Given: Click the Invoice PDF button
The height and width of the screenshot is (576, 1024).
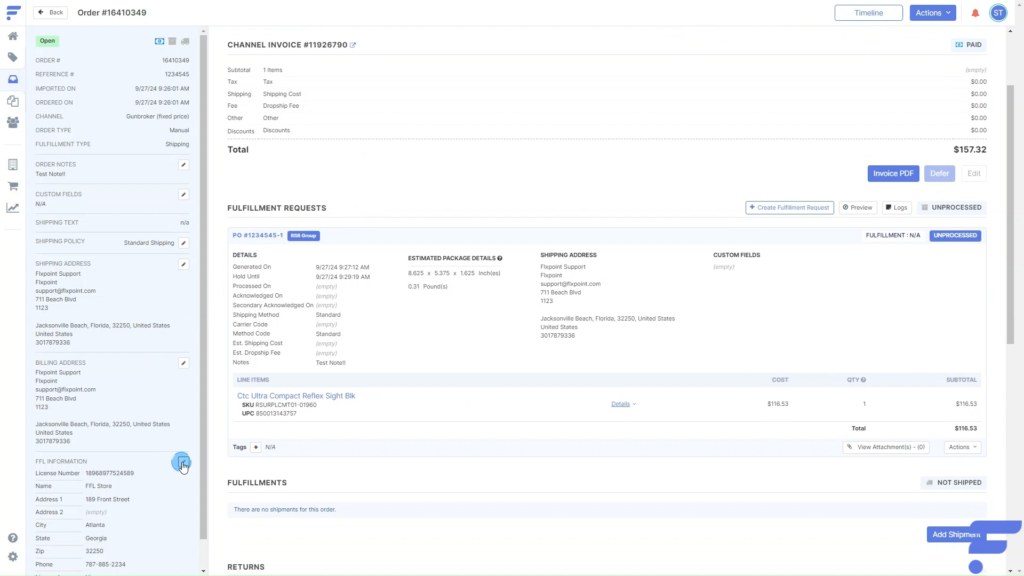Looking at the screenshot, I should [893, 173].
